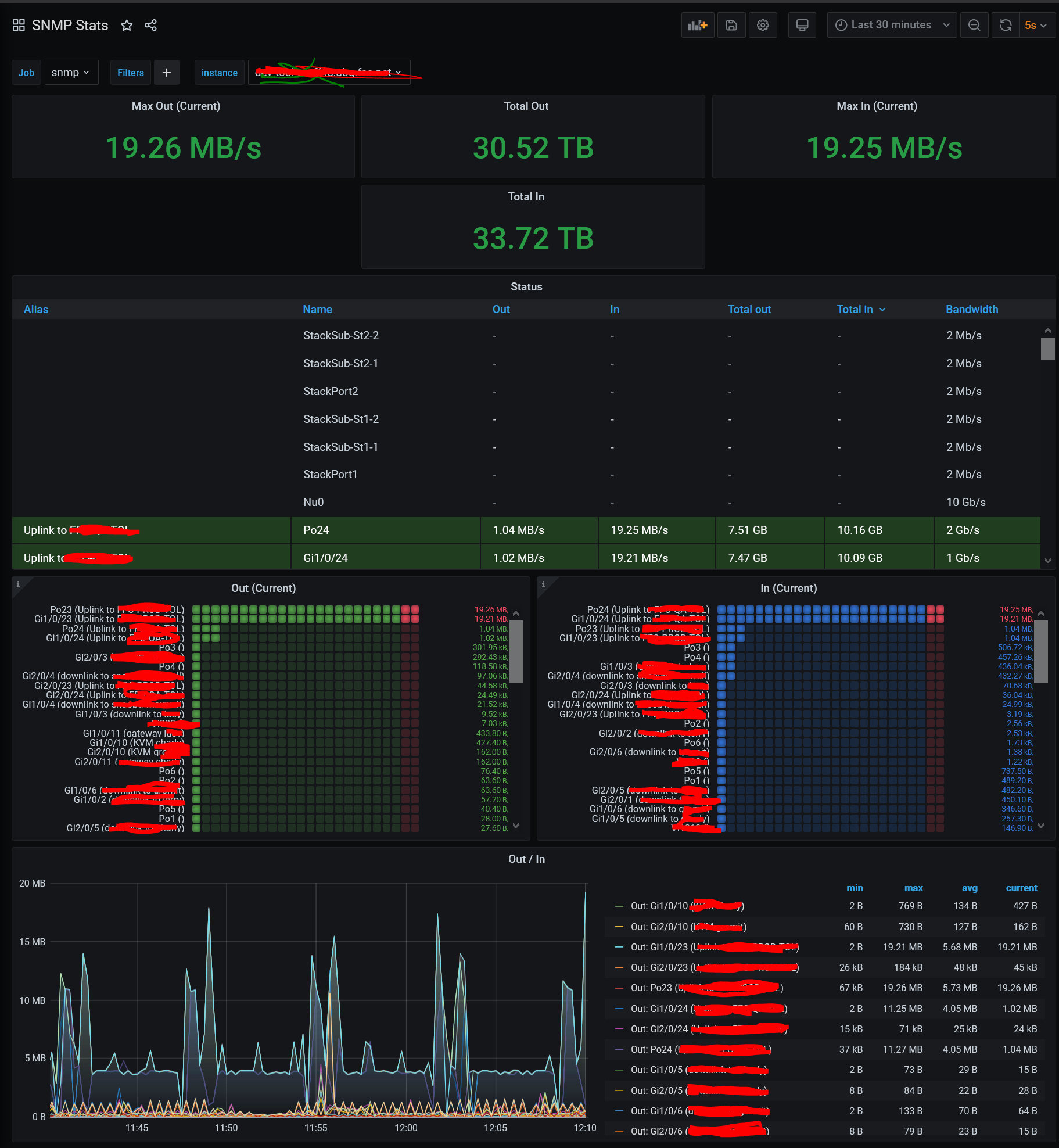Viewport: 1059px width, 1148px height.
Task: Open the Out / In panel title menu
Action: tap(527, 859)
